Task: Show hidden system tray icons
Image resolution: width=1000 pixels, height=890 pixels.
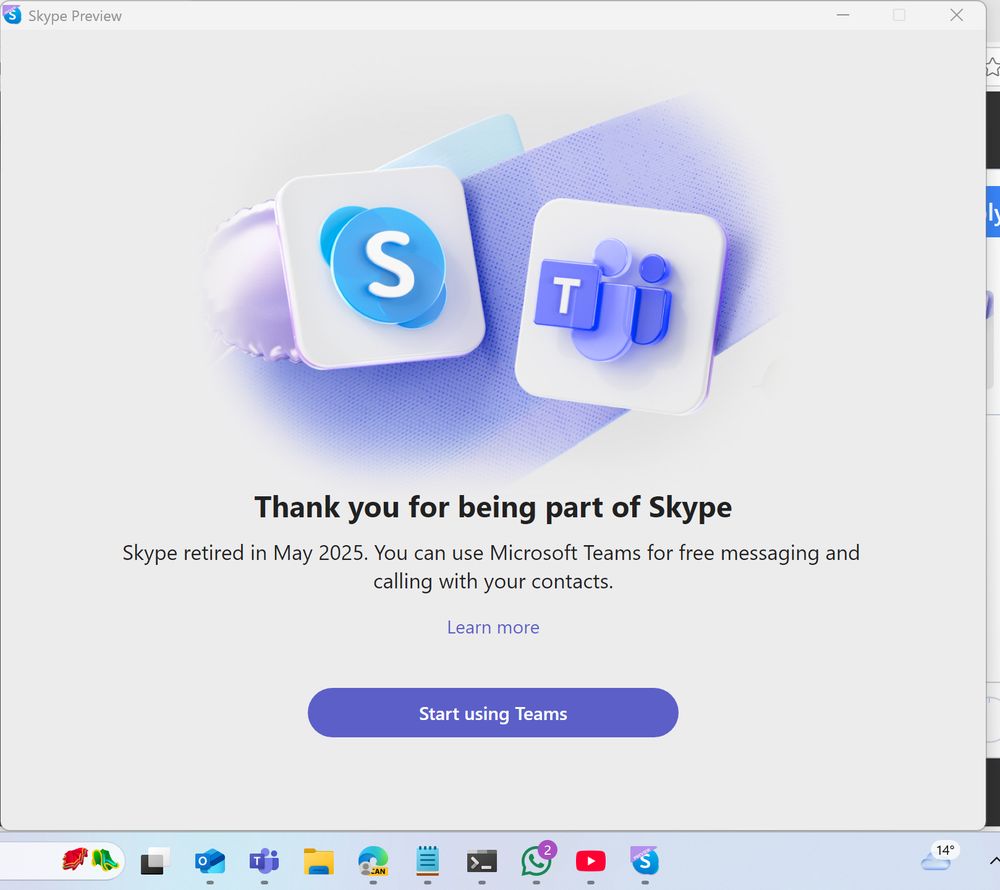Action: [x=994, y=861]
